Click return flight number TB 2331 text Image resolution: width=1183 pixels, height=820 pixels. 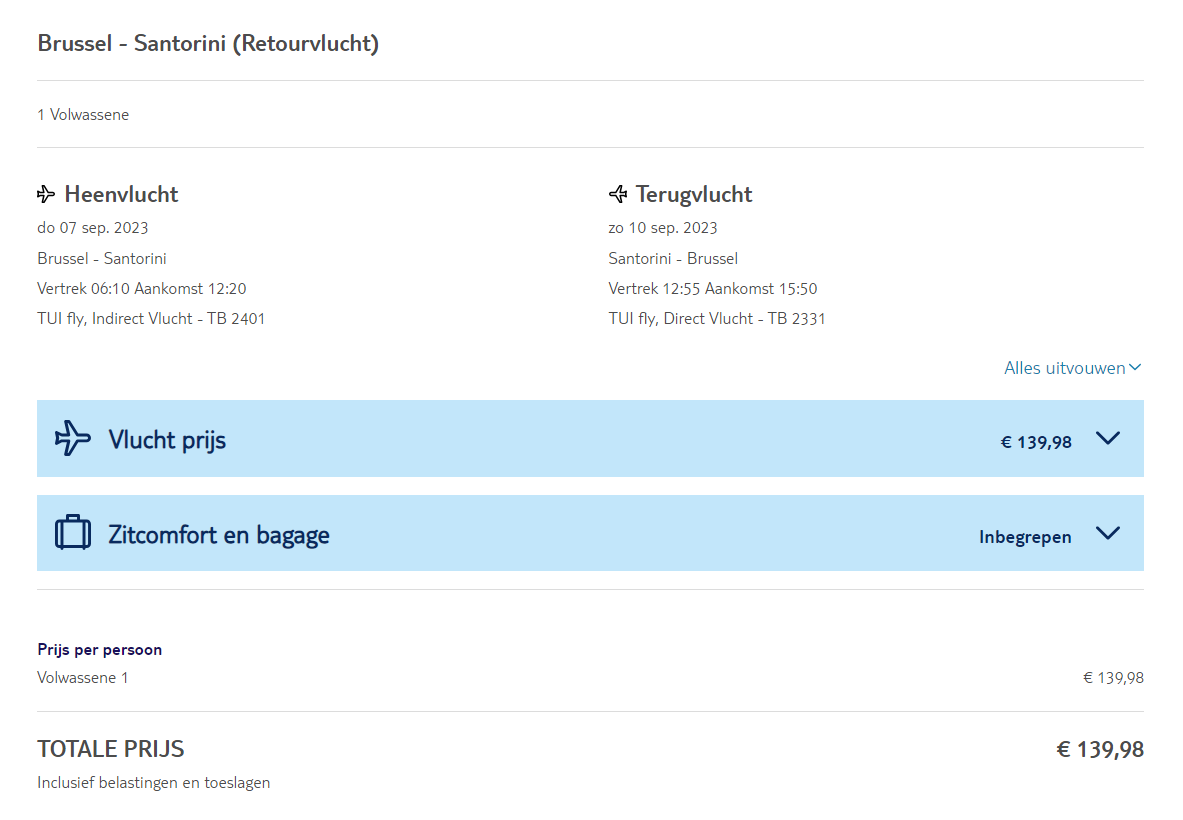[x=796, y=319]
